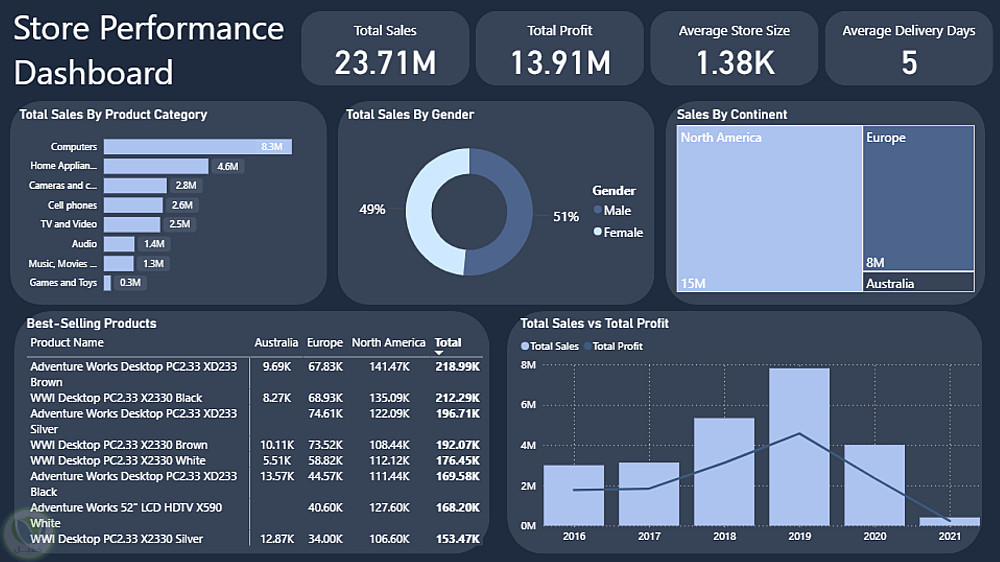The height and width of the screenshot is (562, 1000).
Task: Sort by the Australia column header
Action: tap(276, 343)
